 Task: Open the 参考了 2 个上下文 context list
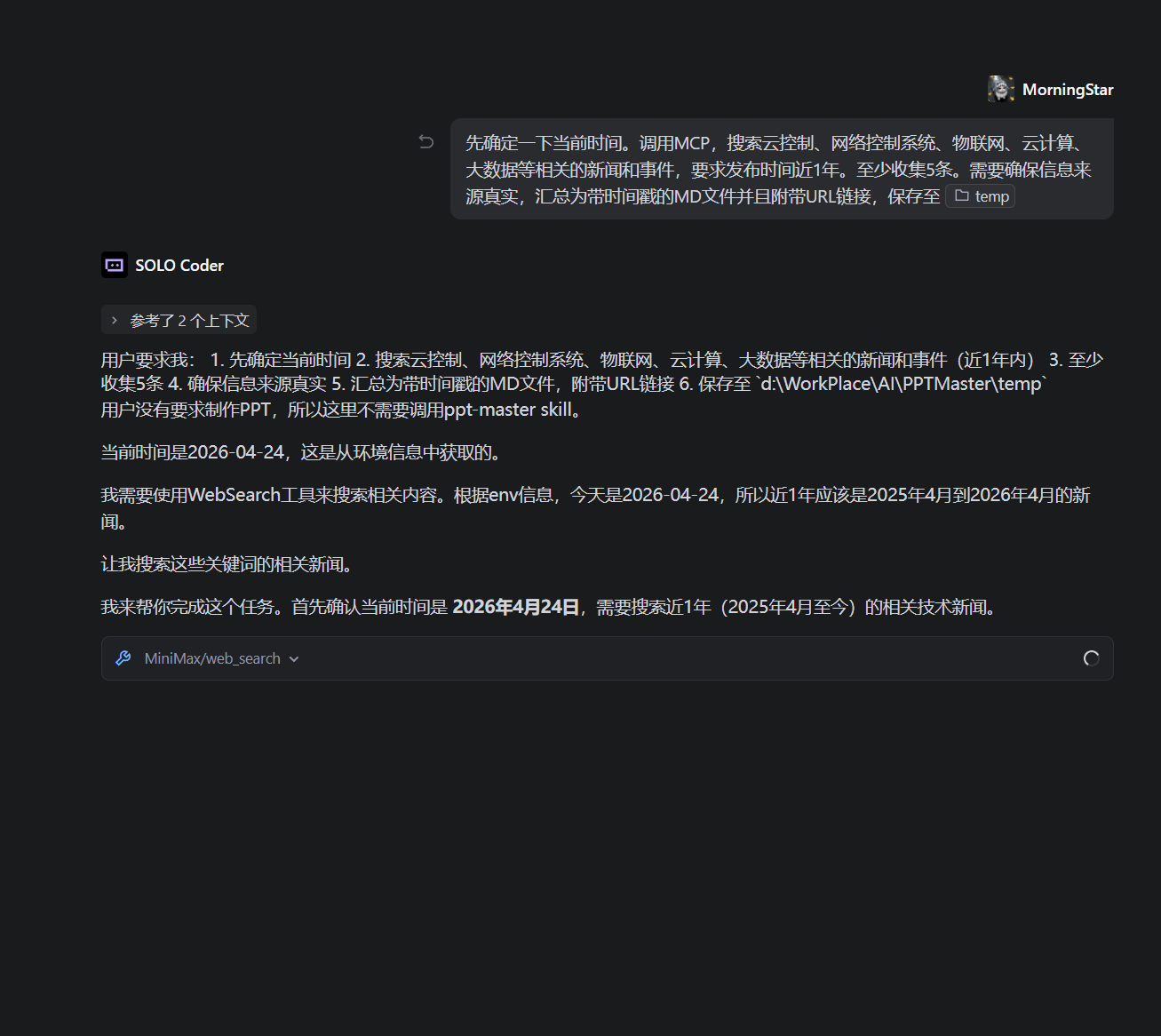click(189, 320)
